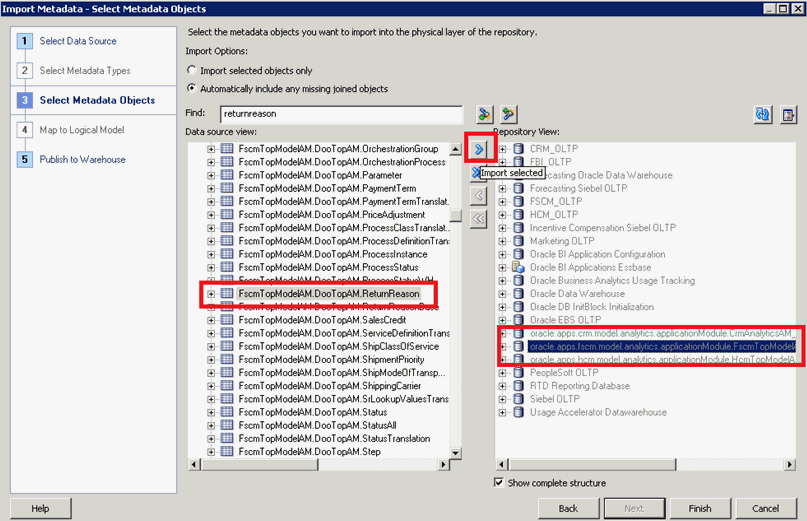This screenshot has height=521, width=807.
Task: Open wizard step 5 Publish to Warehouse
Action: click(82, 160)
